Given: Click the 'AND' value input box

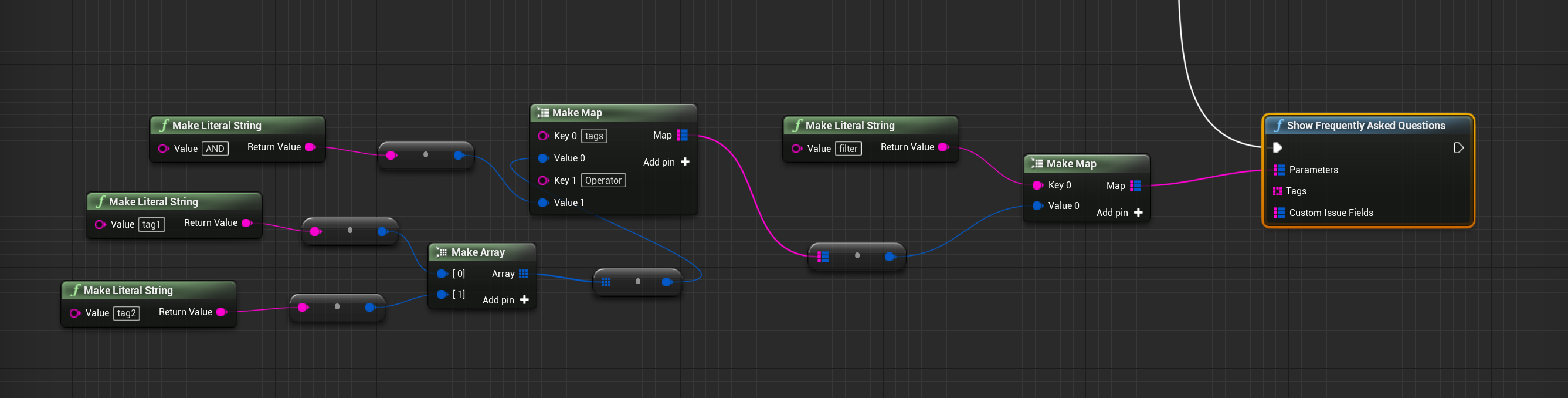Looking at the screenshot, I should point(214,149).
